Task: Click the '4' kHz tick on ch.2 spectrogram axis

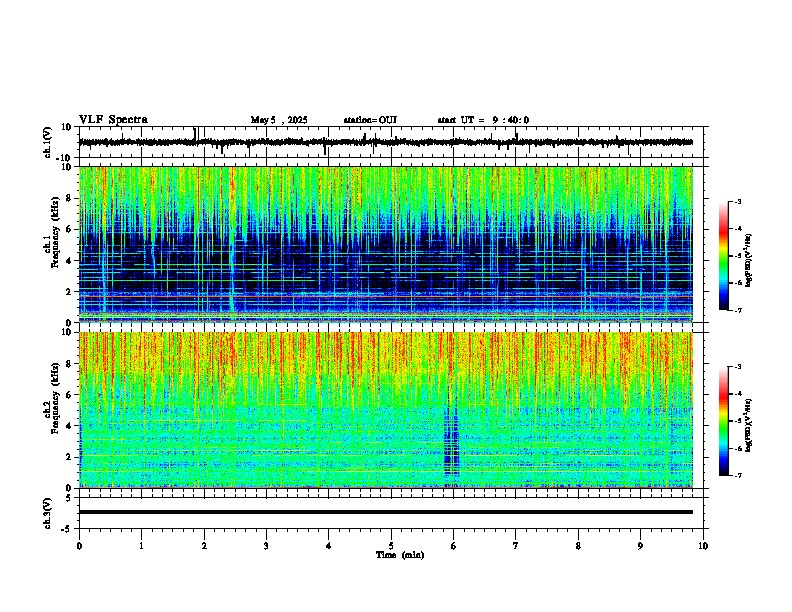Action: [x=69, y=426]
